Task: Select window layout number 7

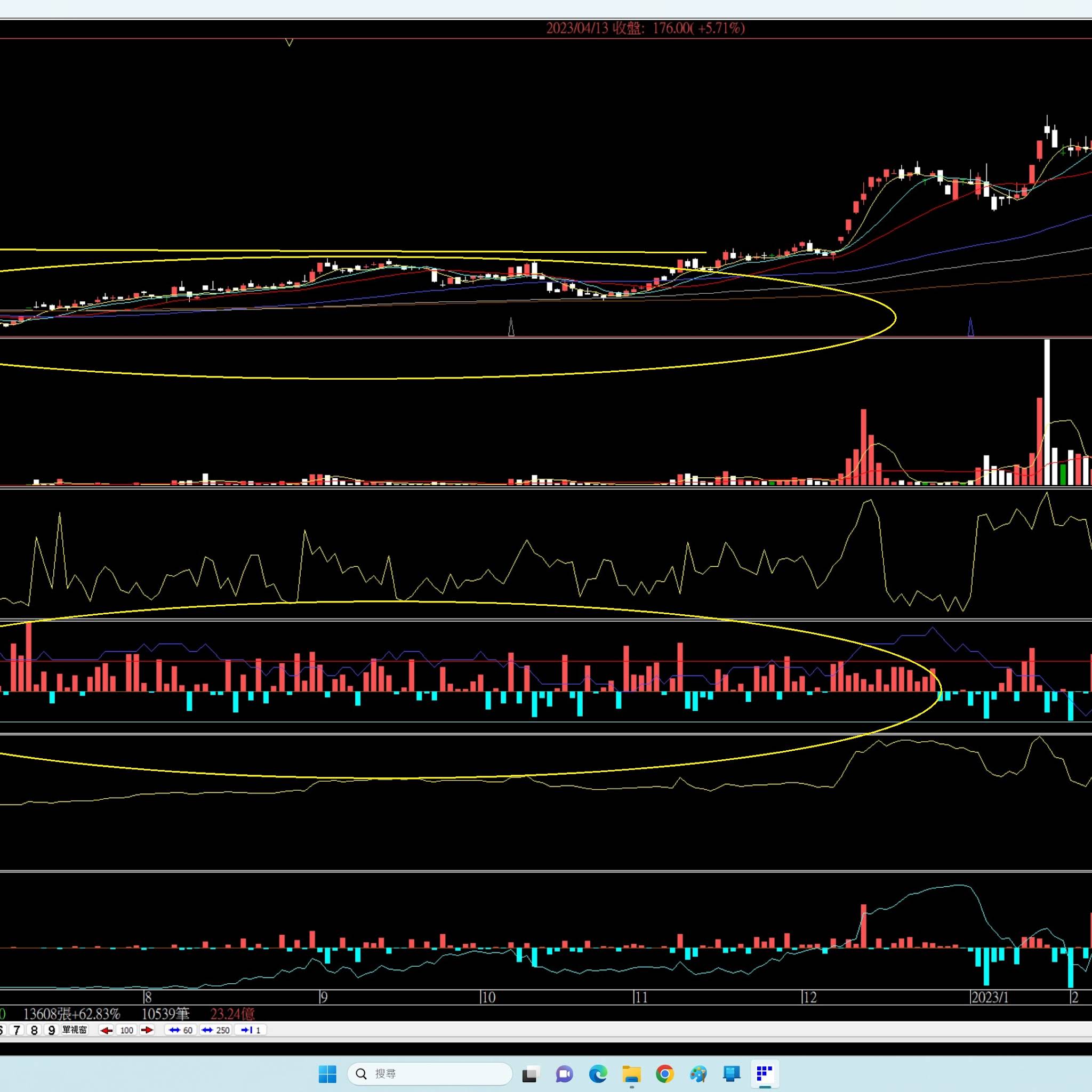Action: coord(17,1030)
